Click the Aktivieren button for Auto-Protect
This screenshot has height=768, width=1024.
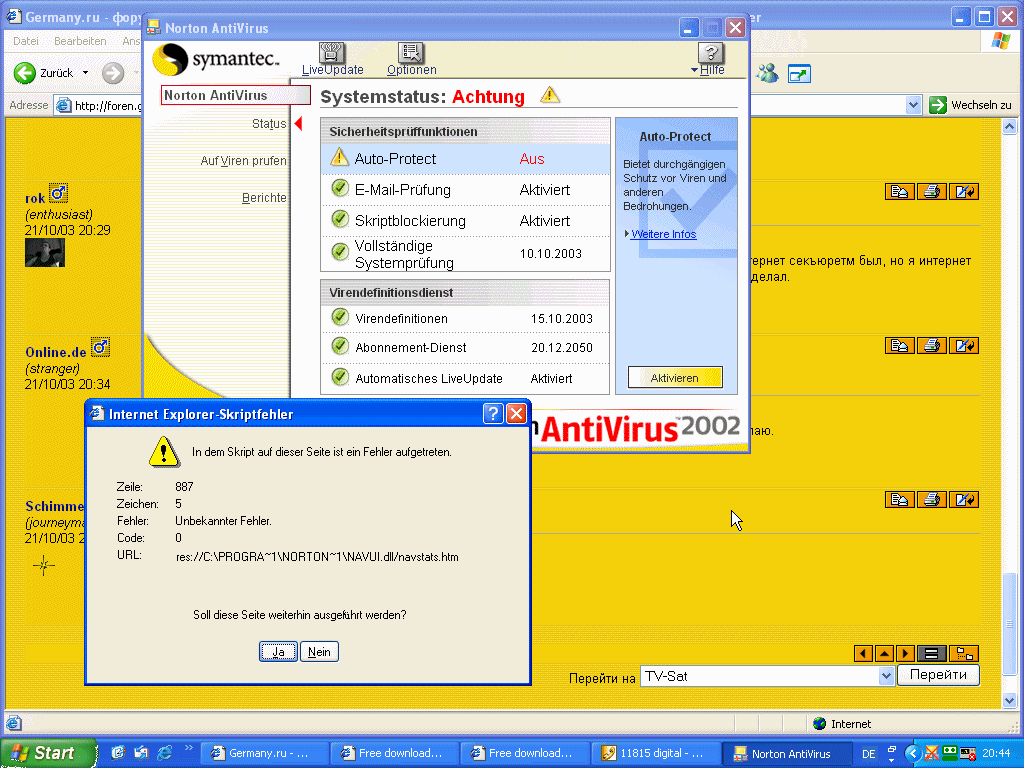click(x=675, y=377)
